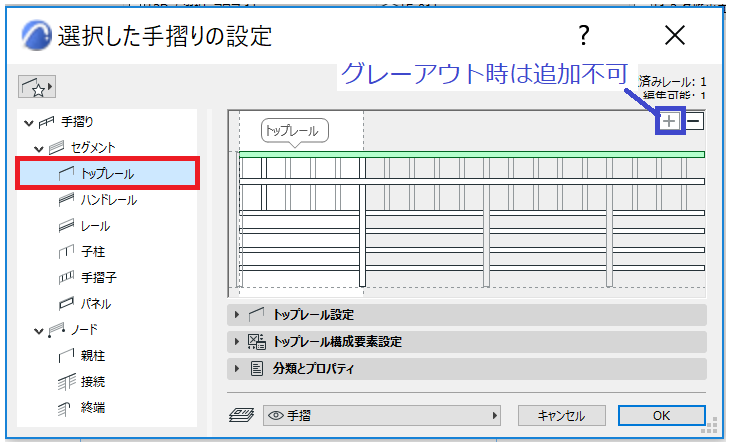Collapse the 手摺り tree root
Image resolution: width=732 pixels, height=445 pixels.
29,123
